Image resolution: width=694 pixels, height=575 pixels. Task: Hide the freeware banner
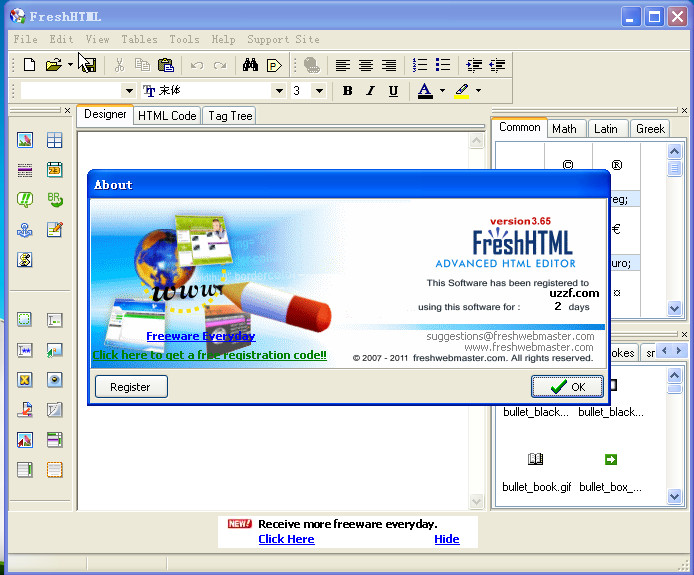pyautogui.click(x=447, y=539)
